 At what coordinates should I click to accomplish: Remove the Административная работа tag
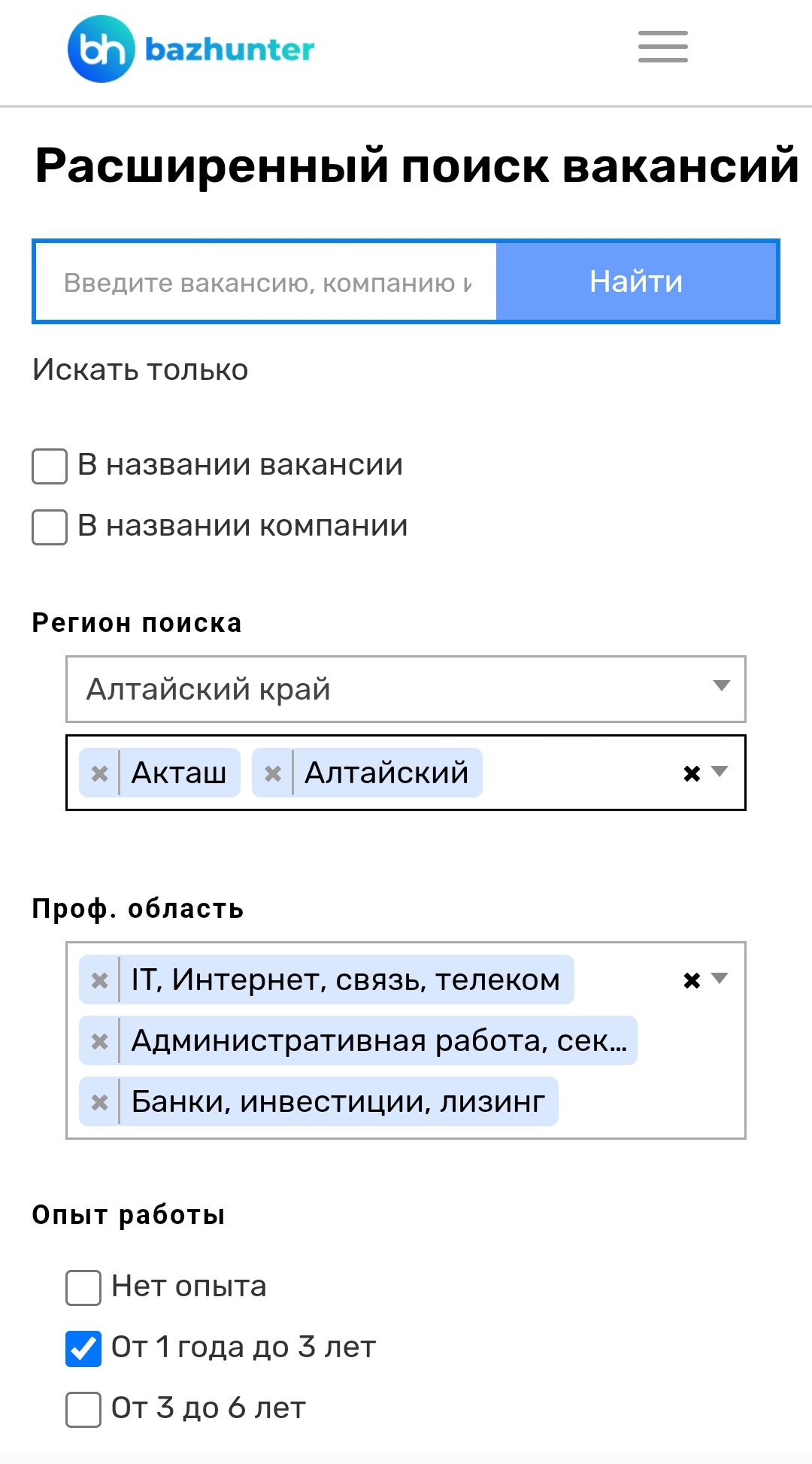click(99, 1041)
